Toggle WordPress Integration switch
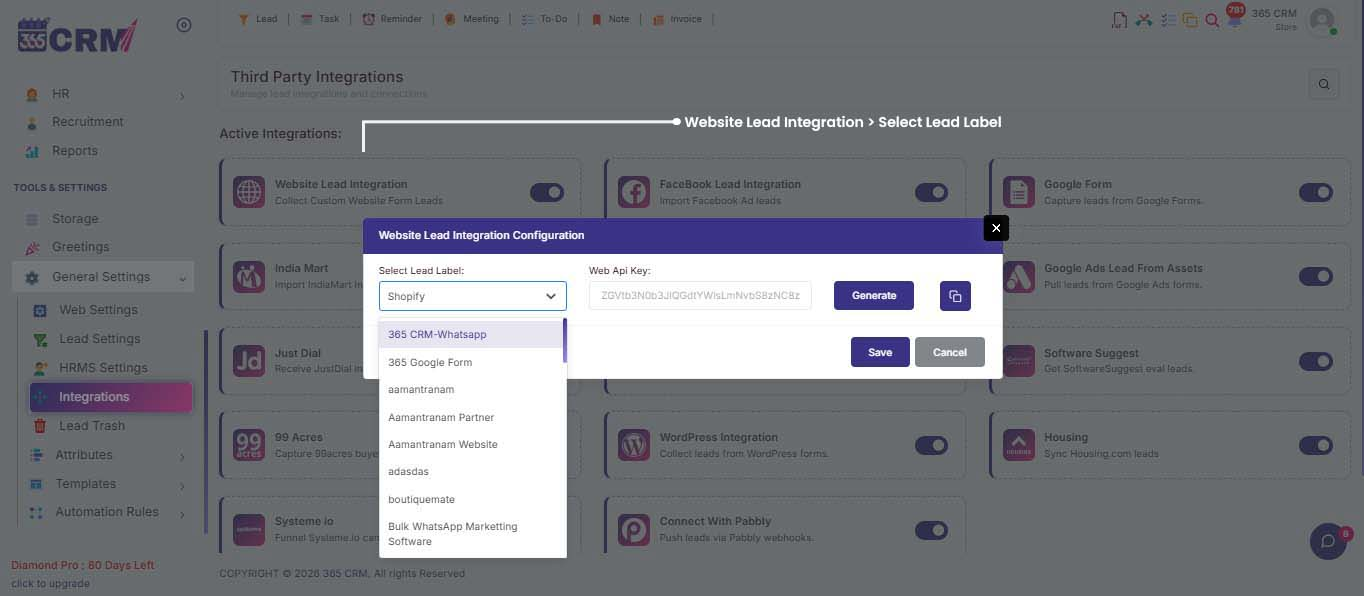Viewport: 1364px width, 596px height. click(x=931, y=445)
